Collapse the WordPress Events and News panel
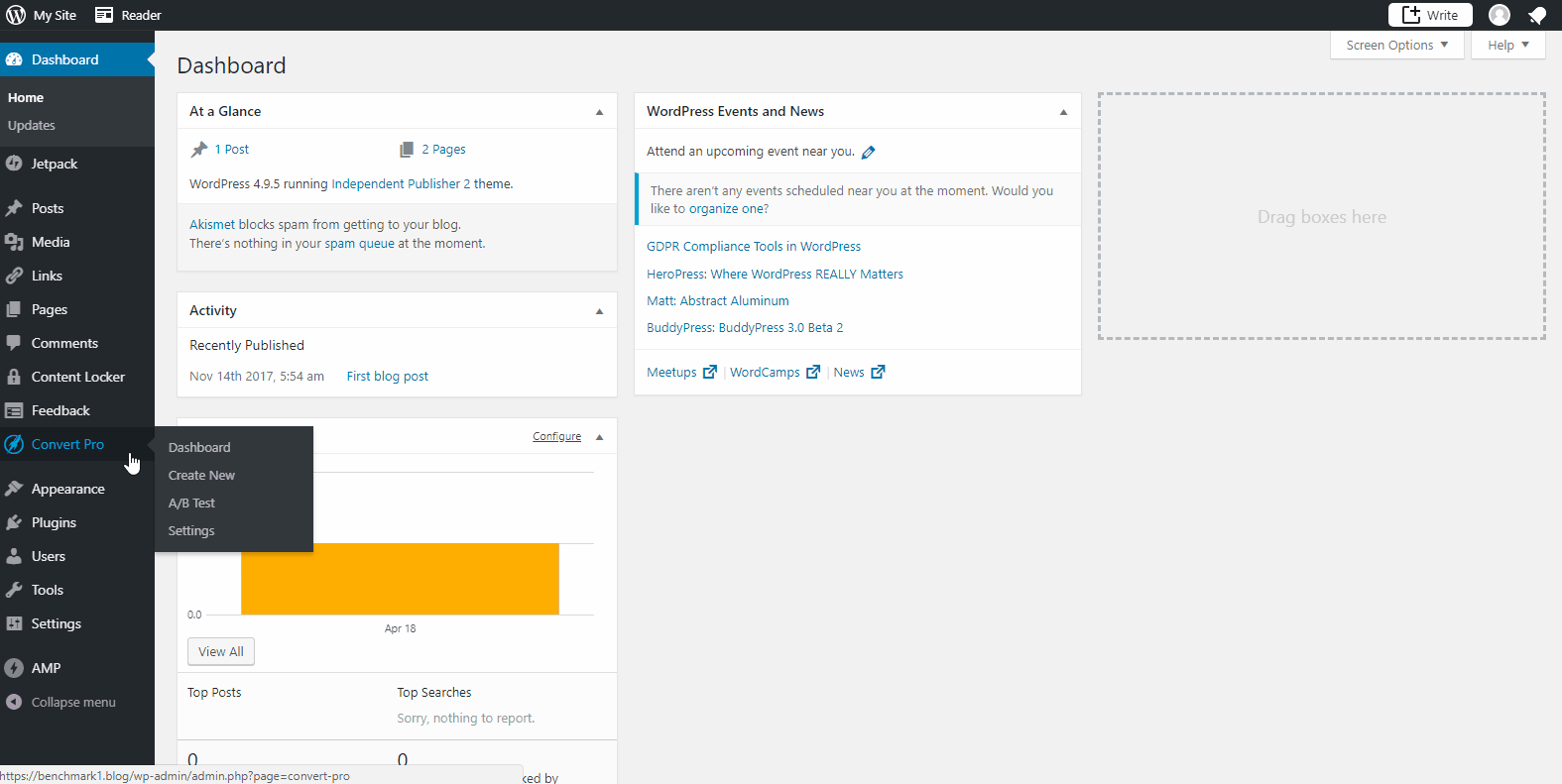The height and width of the screenshot is (784, 1562). click(1063, 112)
